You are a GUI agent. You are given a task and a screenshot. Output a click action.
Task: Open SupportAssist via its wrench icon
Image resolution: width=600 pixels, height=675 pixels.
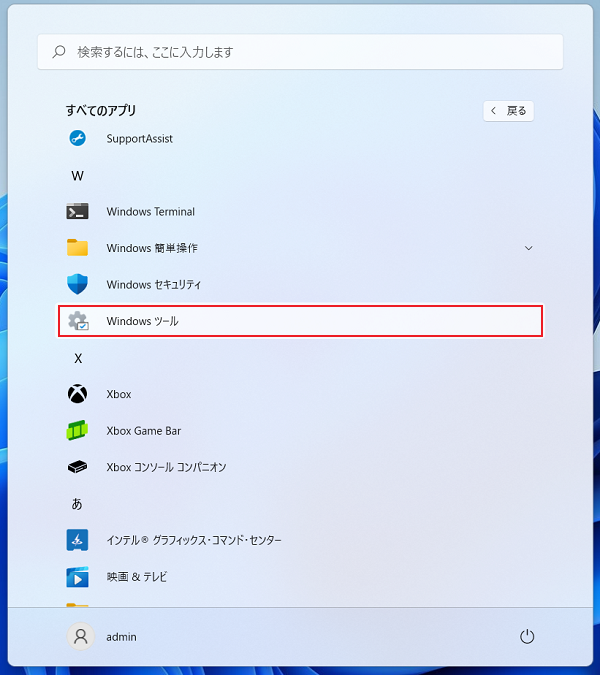point(77,139)
